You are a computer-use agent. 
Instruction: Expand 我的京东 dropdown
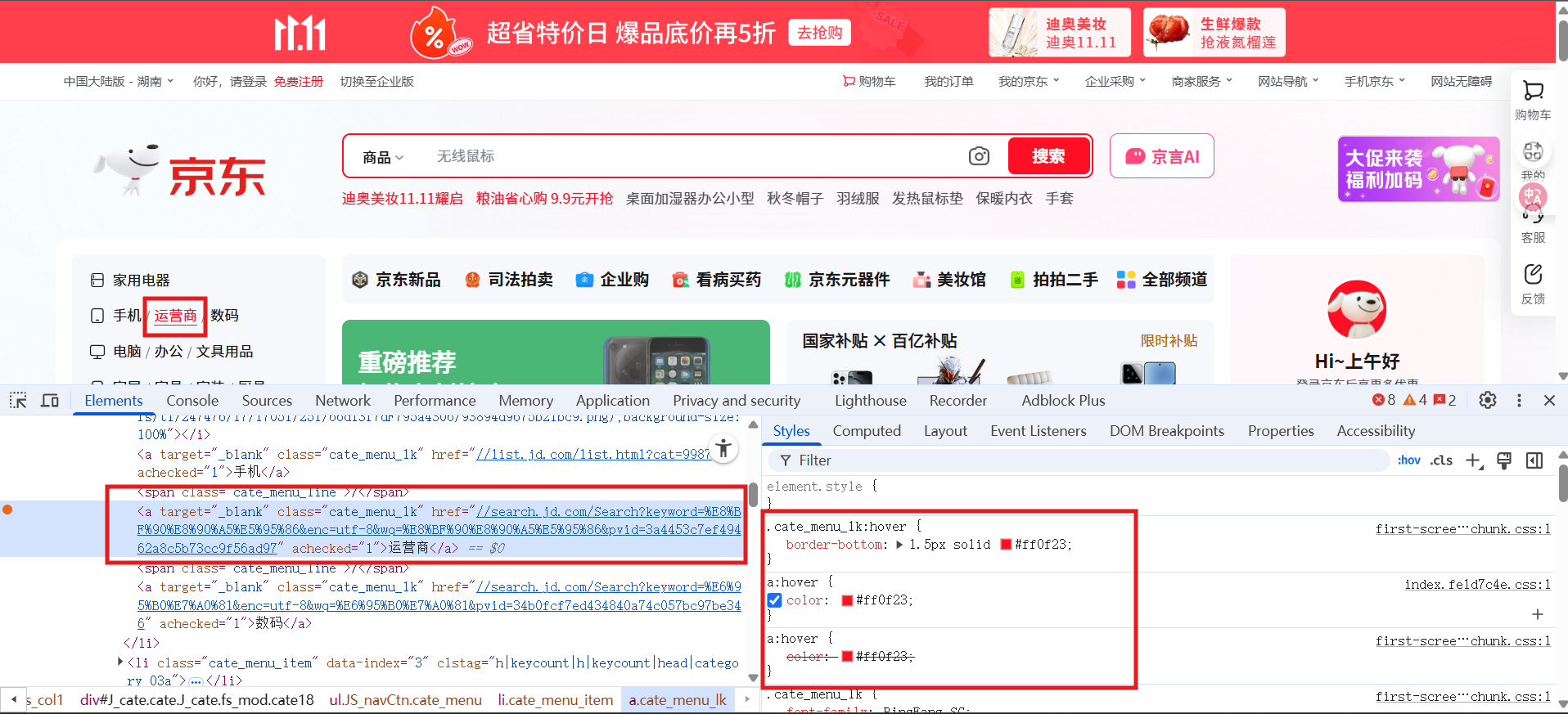(1029, 81)
